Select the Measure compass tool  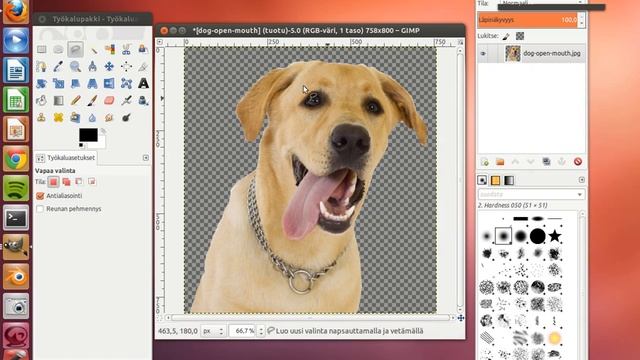point(93,66)
